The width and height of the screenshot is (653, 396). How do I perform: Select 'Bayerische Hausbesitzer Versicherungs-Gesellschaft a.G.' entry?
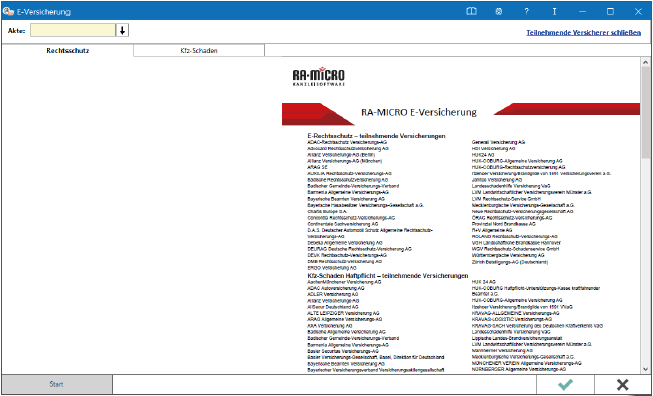[x=366, y=205]
